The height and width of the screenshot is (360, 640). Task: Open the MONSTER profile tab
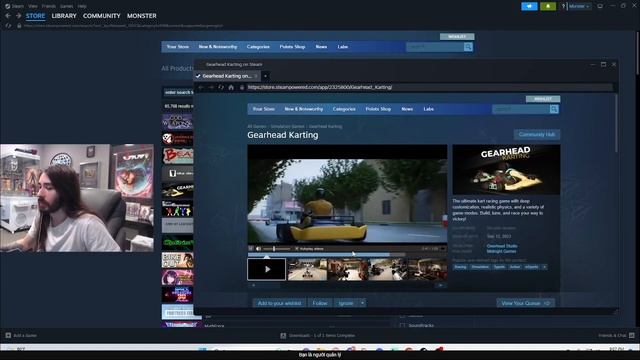pos(142,16)
